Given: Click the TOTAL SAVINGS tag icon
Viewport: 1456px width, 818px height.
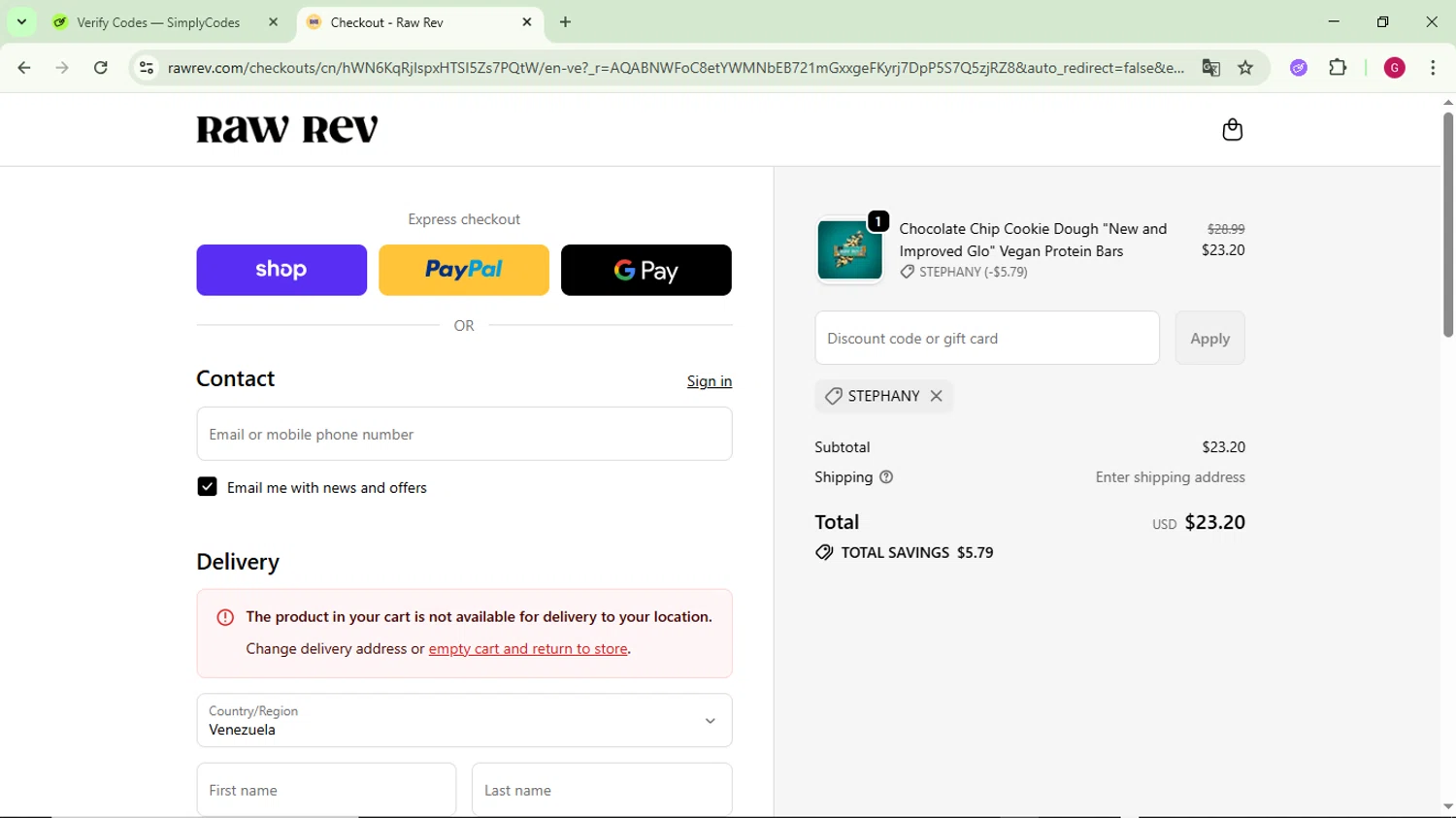Looking at the screenshot, I should pos(824,552).
